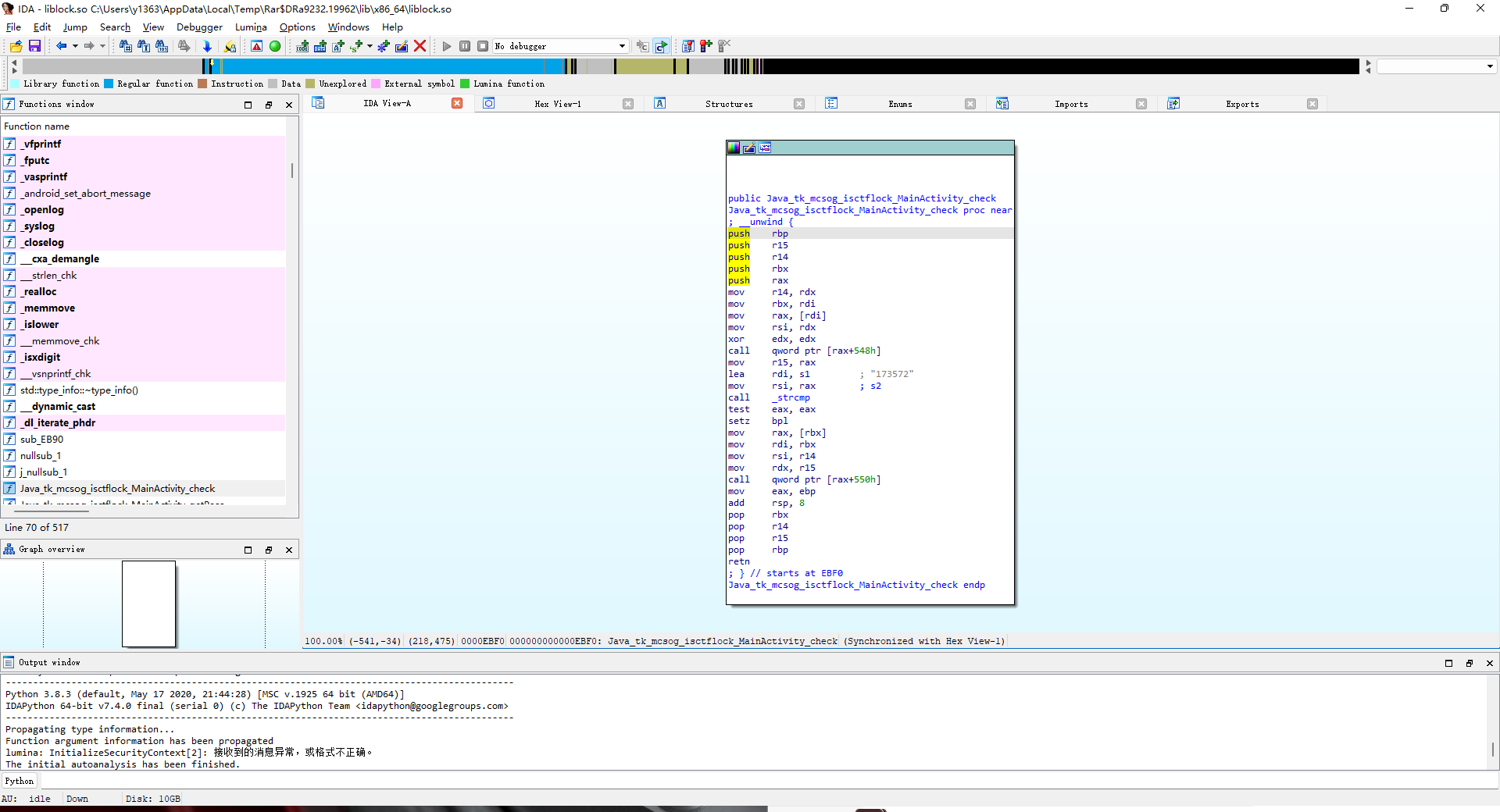1500x812 pixels.
Task: Select Java_tk_mcsog_isctflock_MainActivity_check function row
Action: point(144,488)
